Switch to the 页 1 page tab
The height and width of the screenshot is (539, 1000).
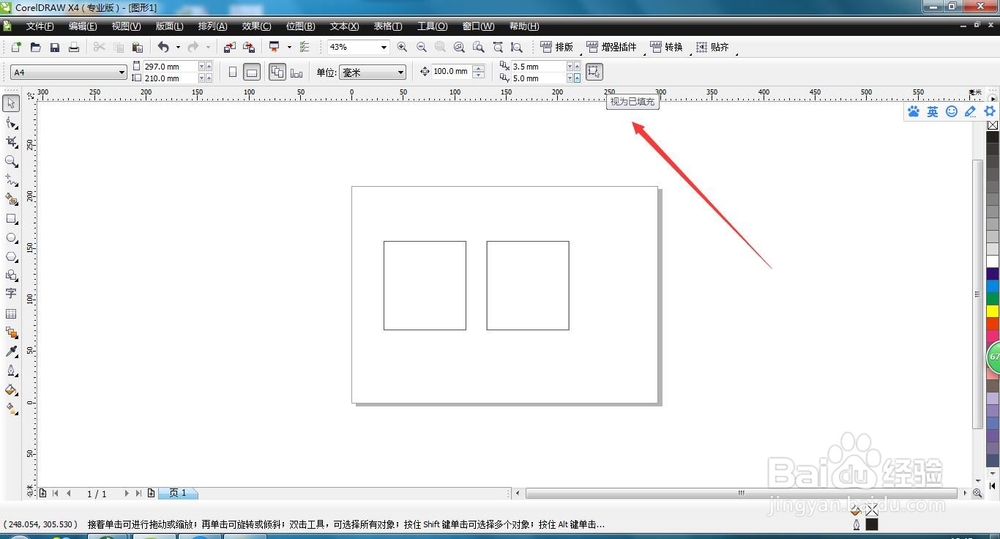pos(178,493)
